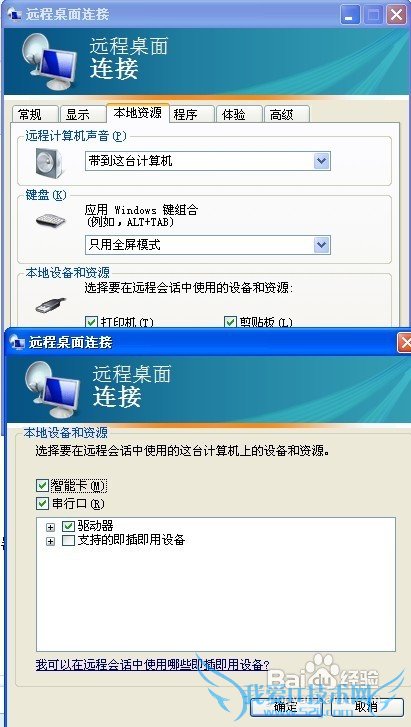
Task: Click the small icon in the lower dialog title bar
Action: coord(18,343)
